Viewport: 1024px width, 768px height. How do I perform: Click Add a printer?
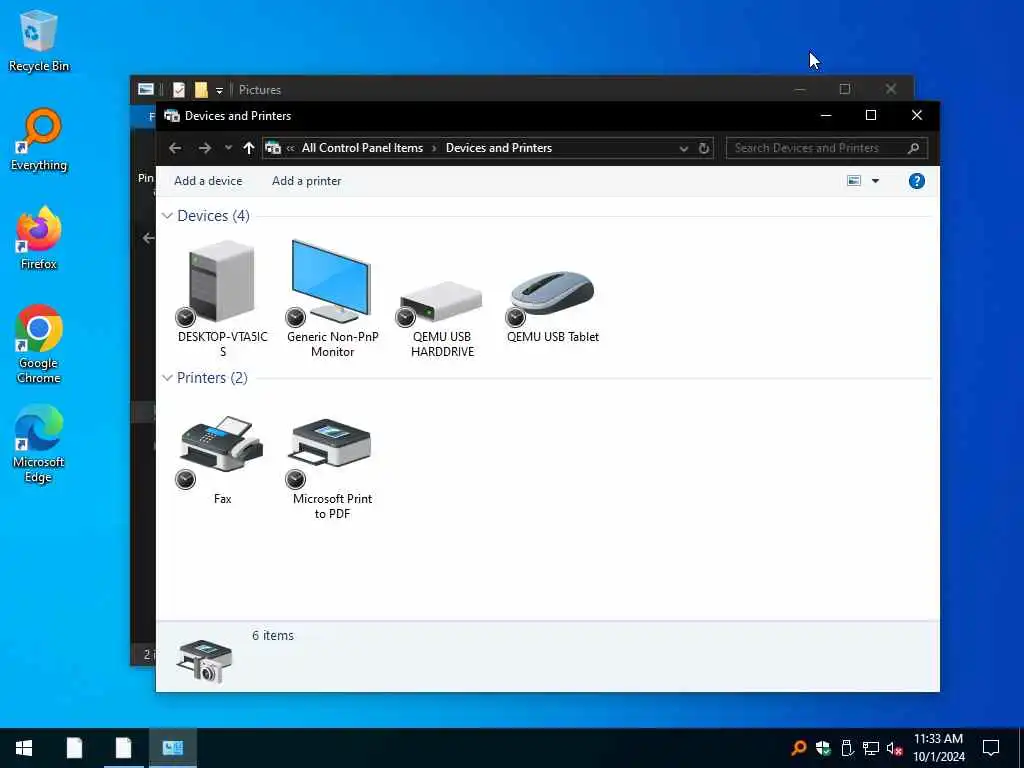click(x=306, y=181)
